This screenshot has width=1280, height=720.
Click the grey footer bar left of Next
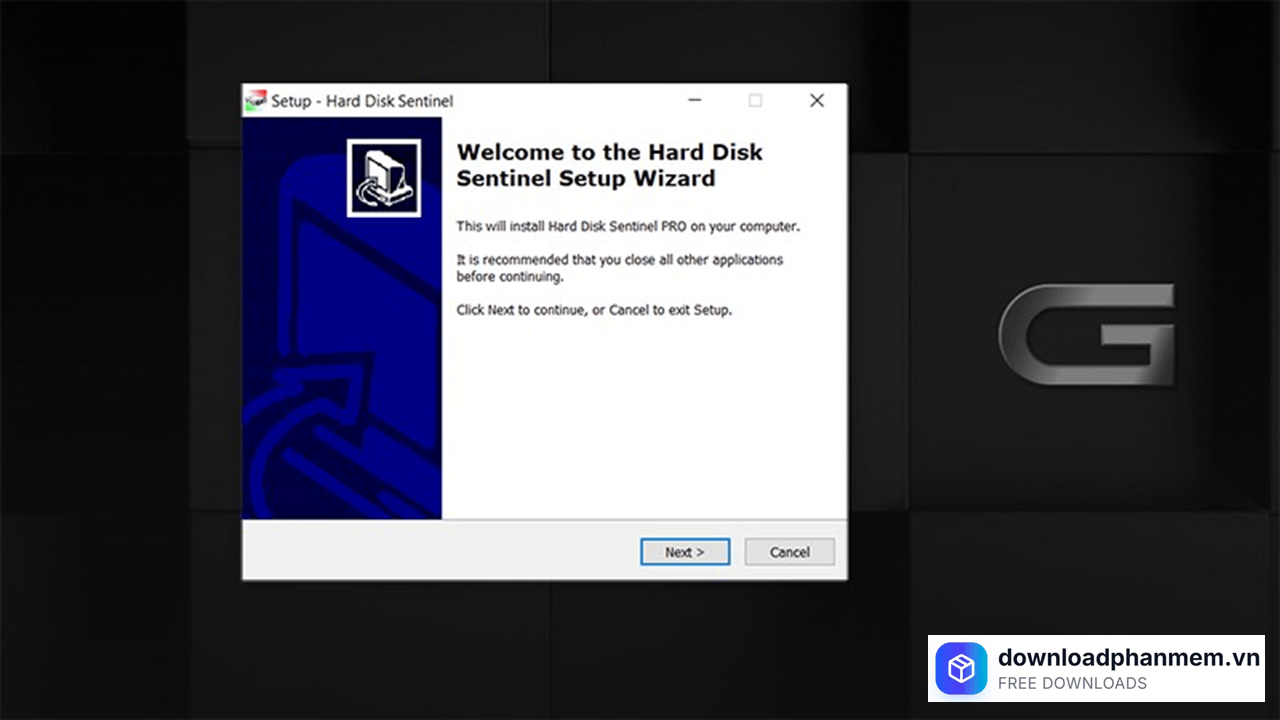tap(440, 550)
